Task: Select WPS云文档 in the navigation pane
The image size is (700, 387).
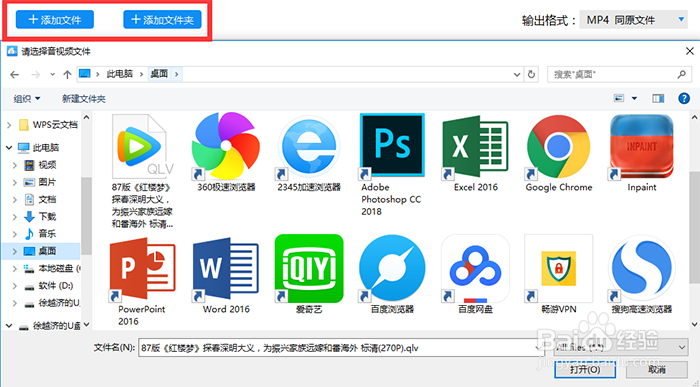Action: (48, 125)
